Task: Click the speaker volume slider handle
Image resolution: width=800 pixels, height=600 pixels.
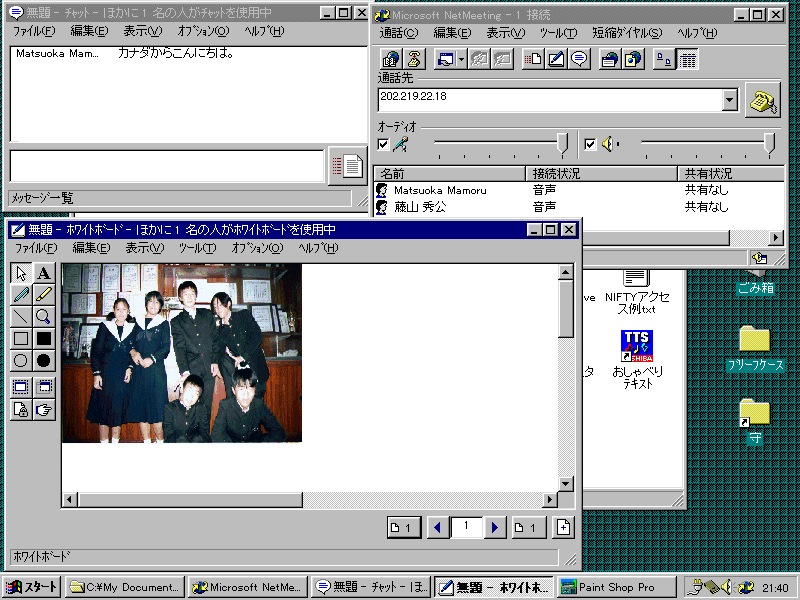Action: (769, 144)
